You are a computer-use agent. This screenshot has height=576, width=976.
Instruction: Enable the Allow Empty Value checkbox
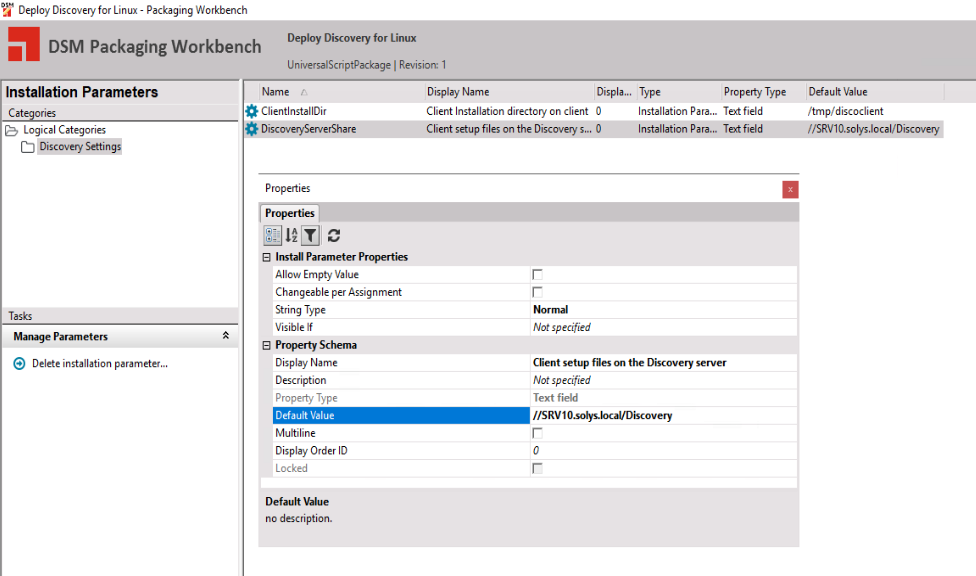pyautogui.click(x=537, y=275)
